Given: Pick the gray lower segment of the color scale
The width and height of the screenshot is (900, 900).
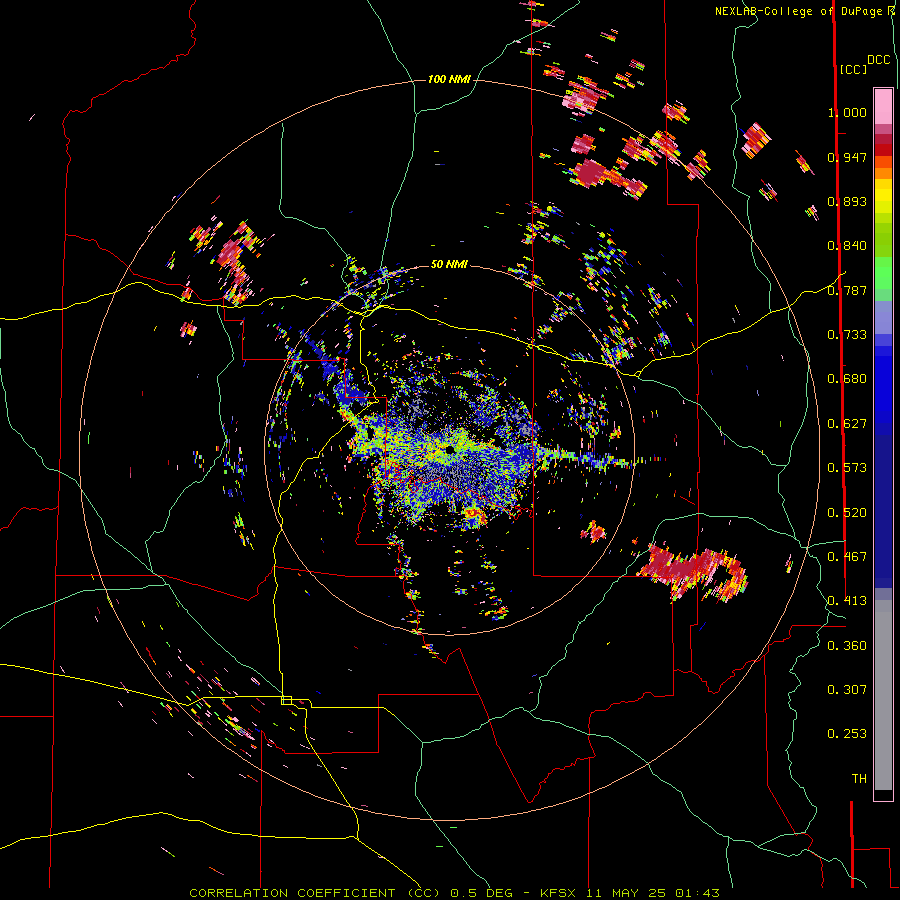Looking at the screenshot, I should click(883, 695).
